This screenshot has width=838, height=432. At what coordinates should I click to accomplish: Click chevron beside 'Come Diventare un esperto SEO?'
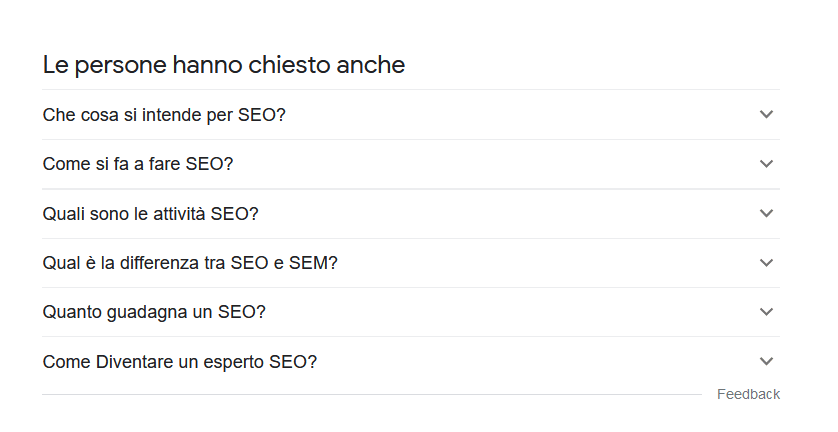[x=766, y=361]
